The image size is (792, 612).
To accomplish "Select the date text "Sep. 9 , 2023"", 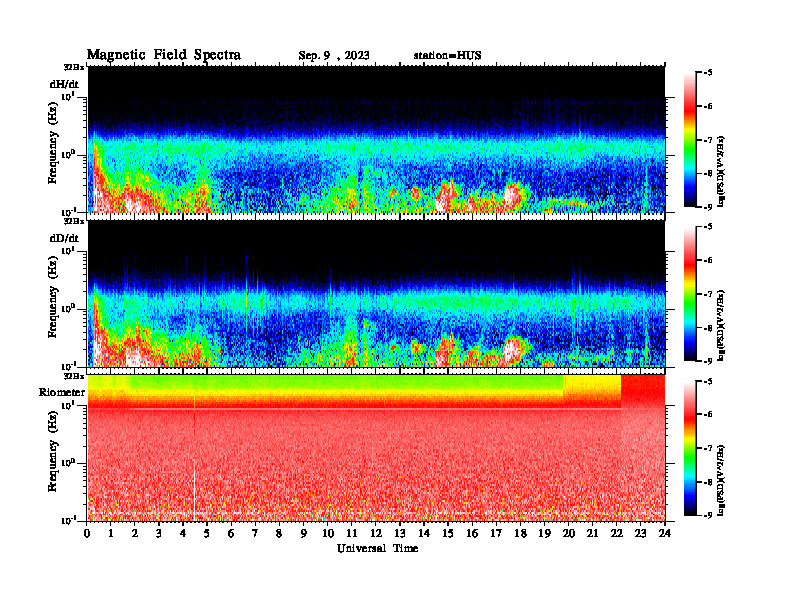I will point(333,56).
